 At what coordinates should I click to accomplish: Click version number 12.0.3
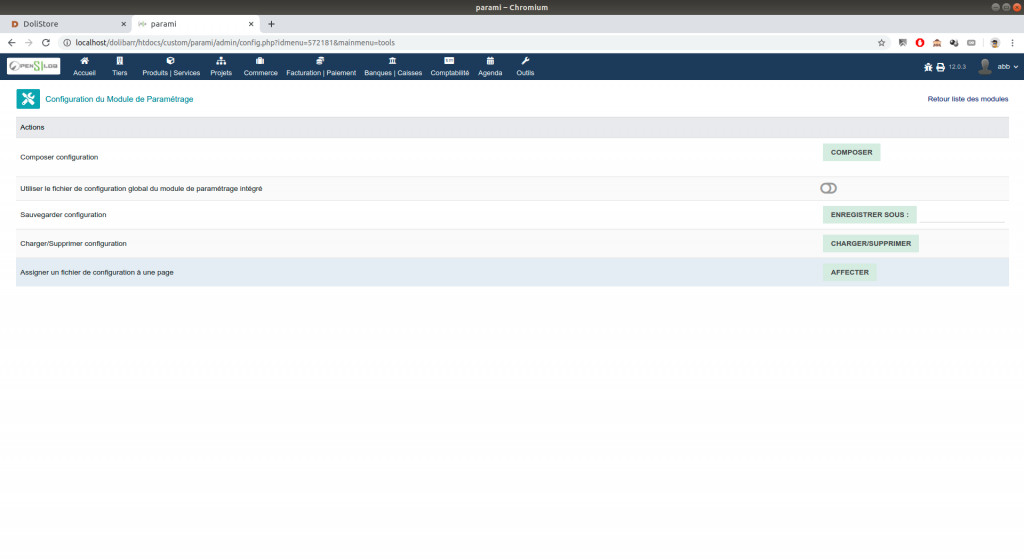[957, 67]
